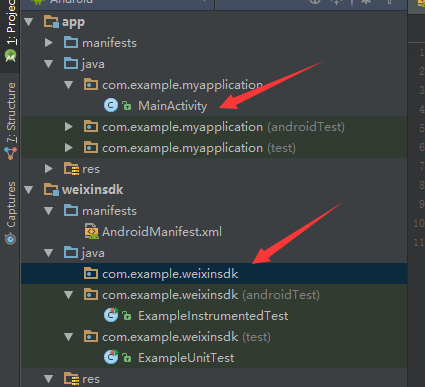
Task: Click the Structure tool window icon
Action: click(x=10, y=153)
